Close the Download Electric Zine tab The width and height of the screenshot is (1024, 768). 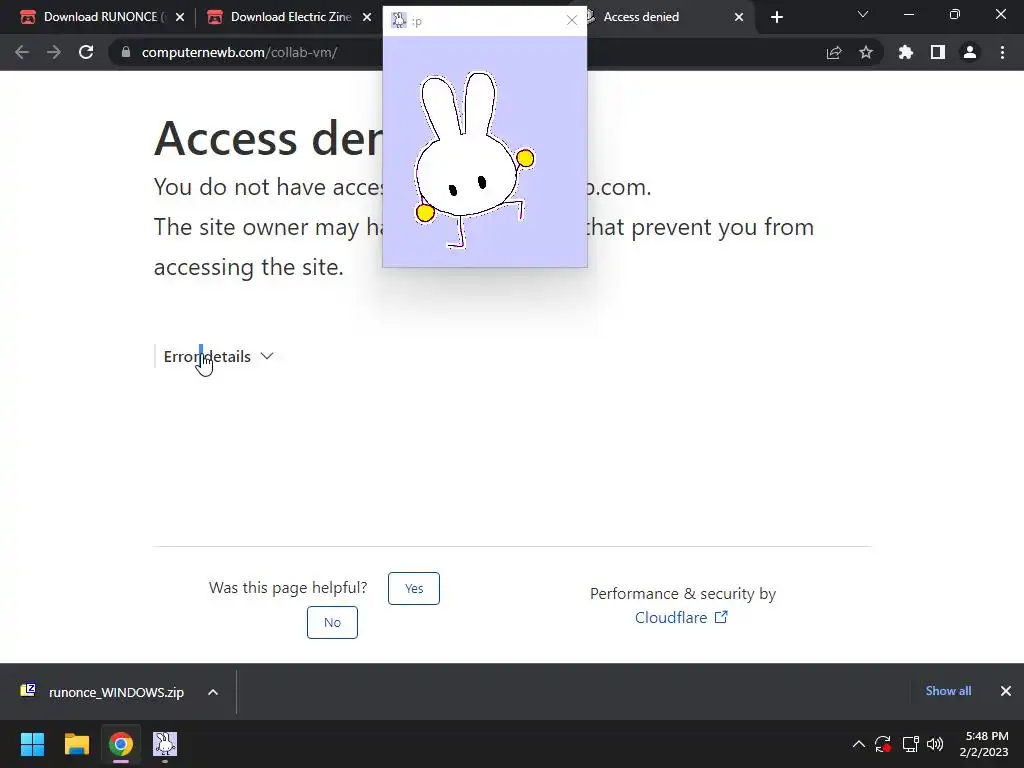coord(367,17)
